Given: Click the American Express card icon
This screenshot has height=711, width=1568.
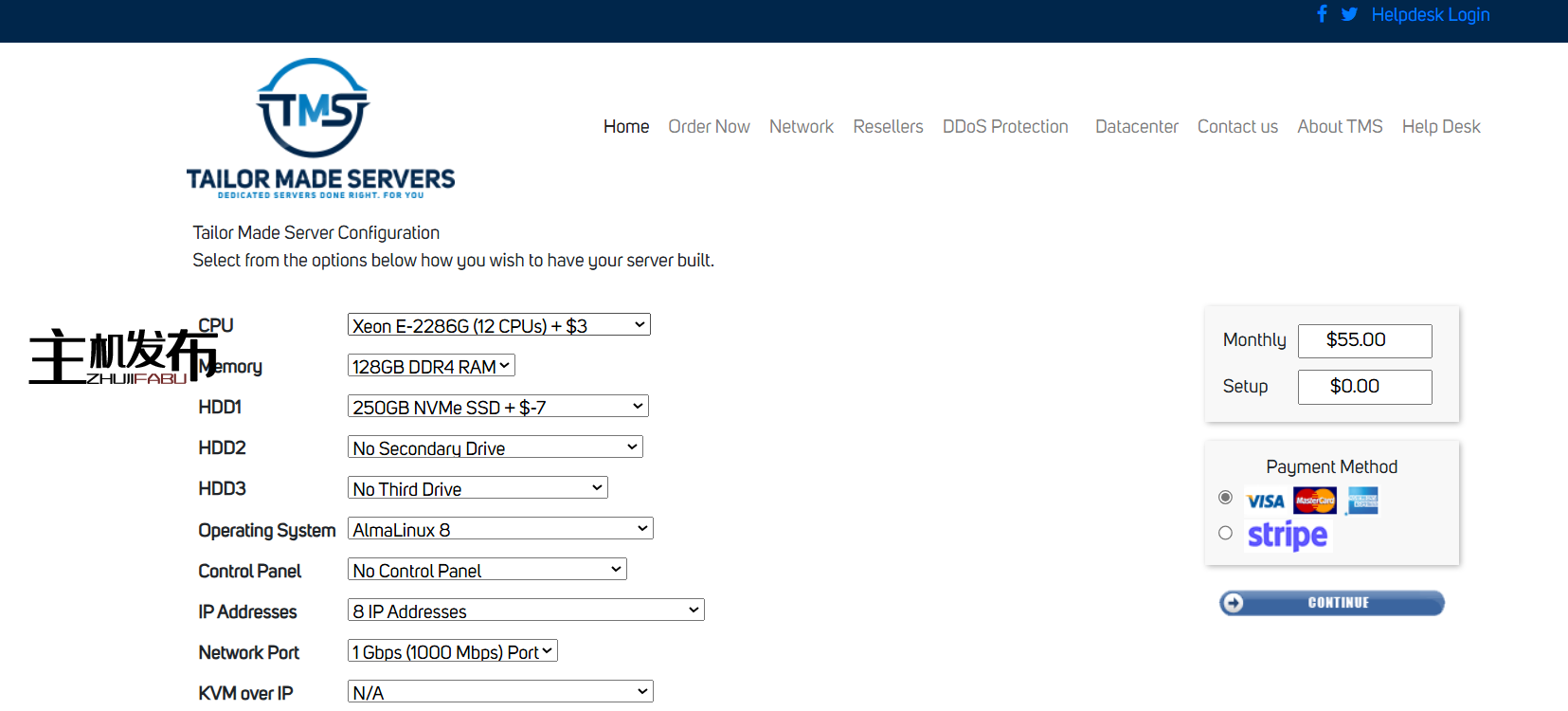Looking at the screenshot, I should (1362, 501).
